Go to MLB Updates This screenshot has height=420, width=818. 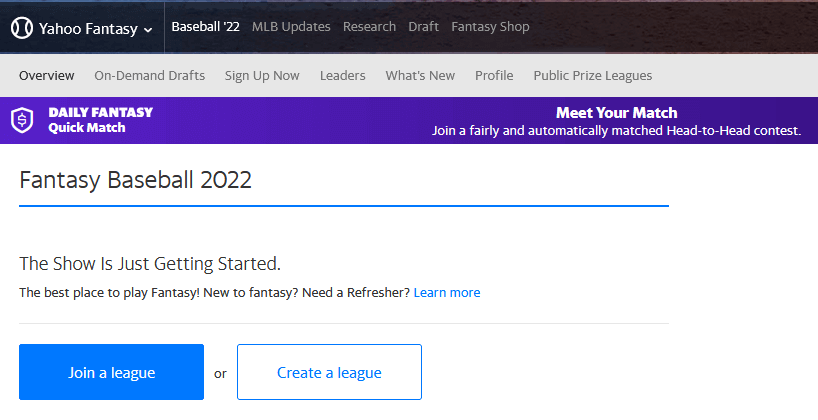pyautogui.click(x=291, y=27)
